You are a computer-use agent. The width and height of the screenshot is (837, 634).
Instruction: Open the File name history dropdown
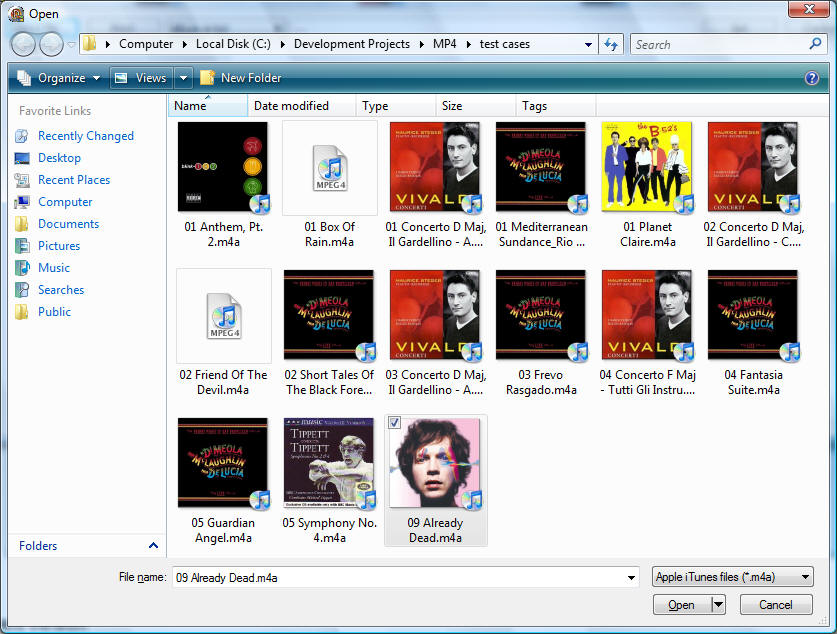pyautogui.click(x=631, y=577)
